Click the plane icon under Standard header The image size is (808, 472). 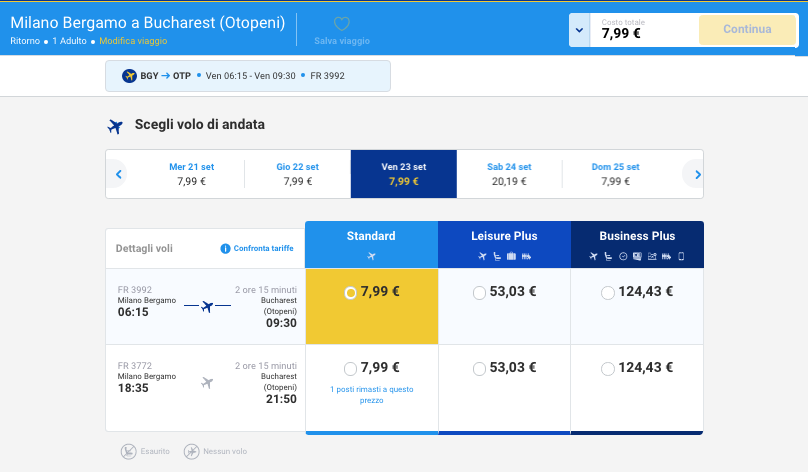(371, 256)
